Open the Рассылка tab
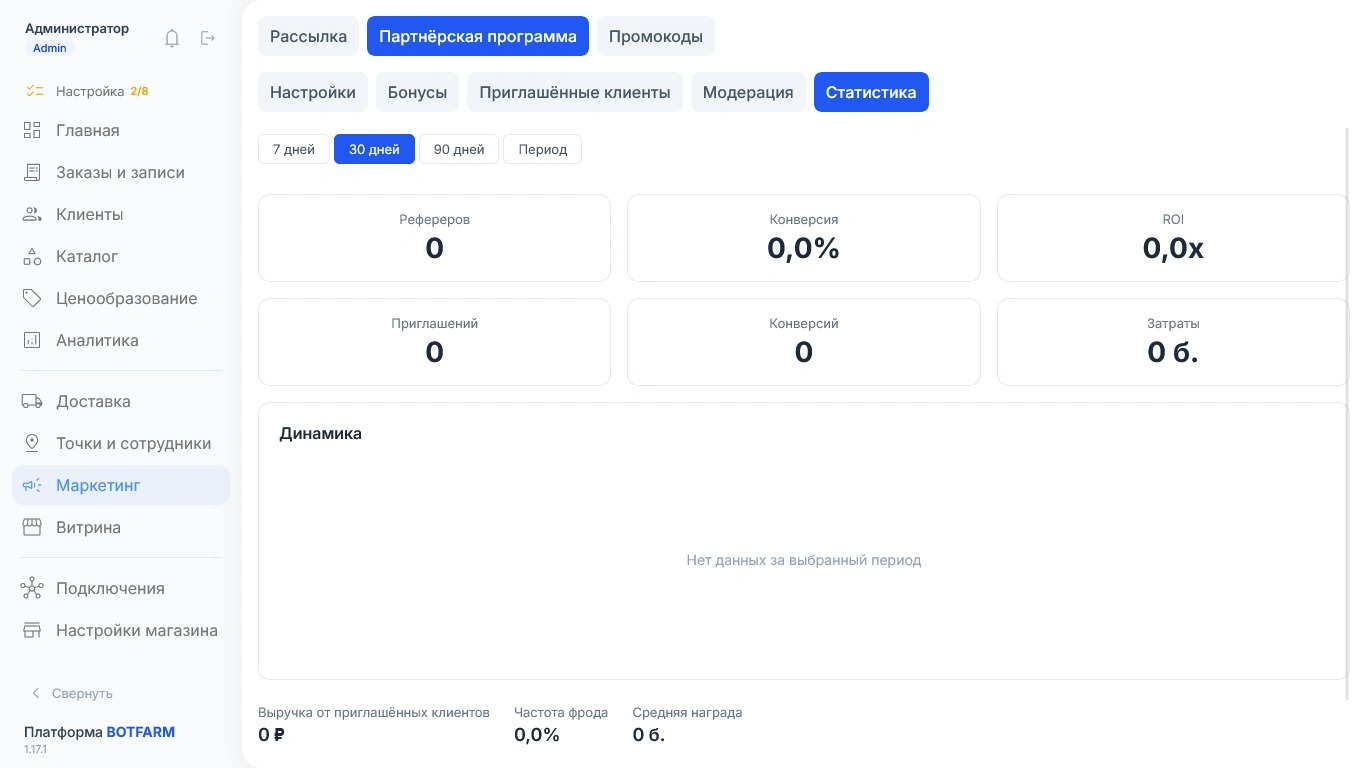Screen dimensions: 1366x768 (x=308, y=36)
